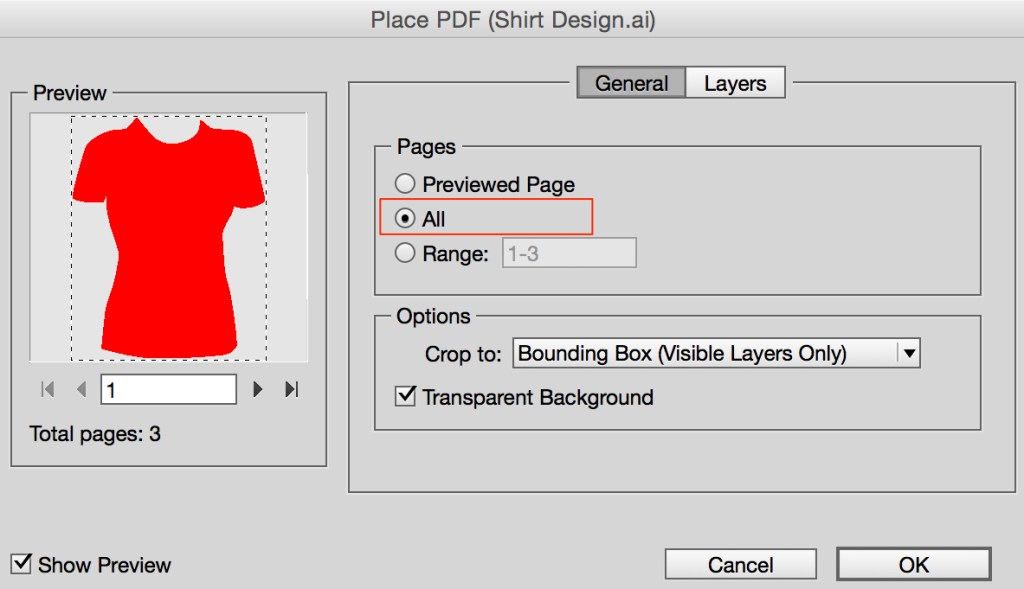
Task: Skip to the last preview page
Action: click(x=291, y=389)
